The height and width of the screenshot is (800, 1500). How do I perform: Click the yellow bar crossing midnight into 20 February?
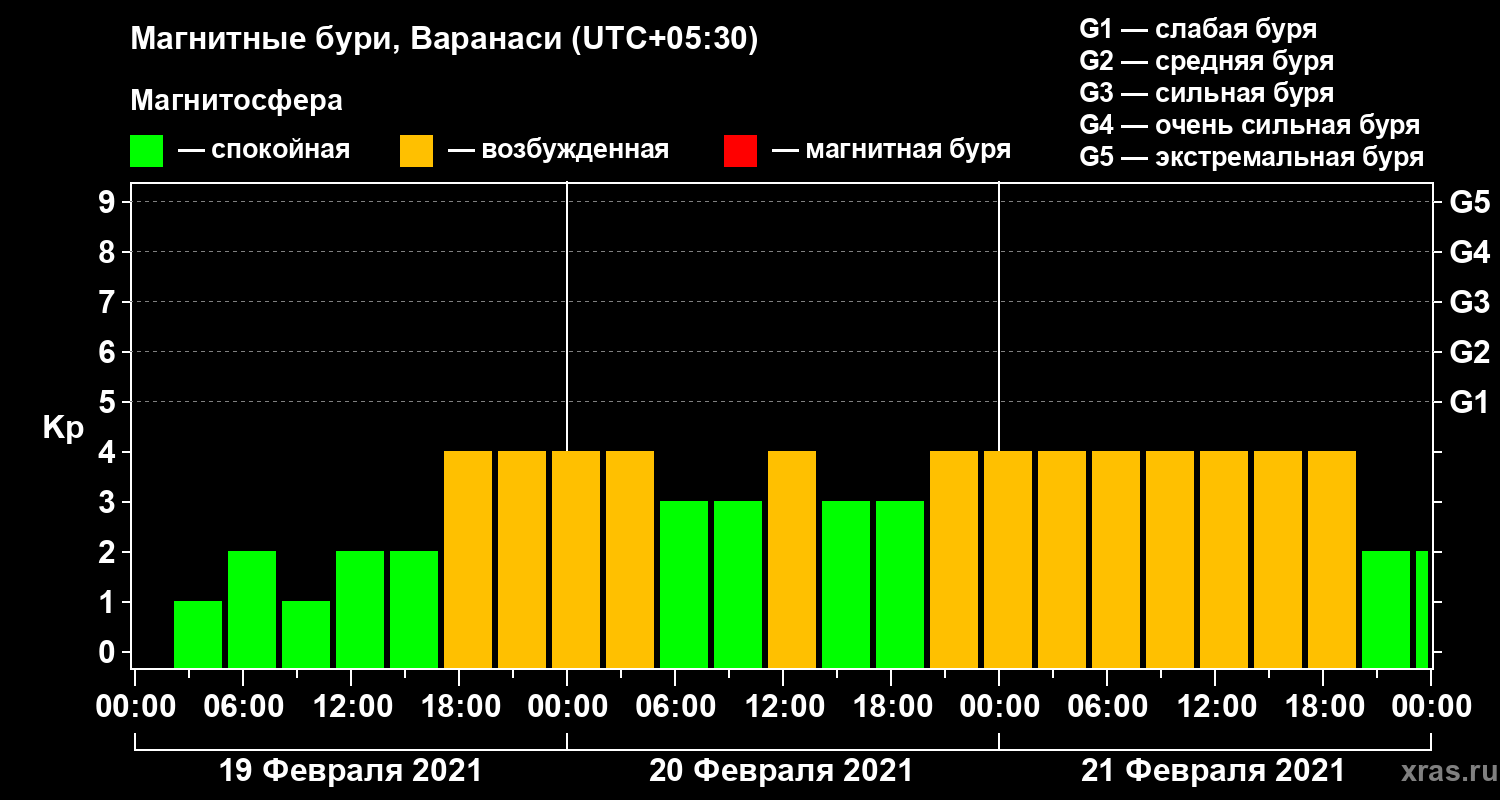pyautogui.click(x=576, y=559)
